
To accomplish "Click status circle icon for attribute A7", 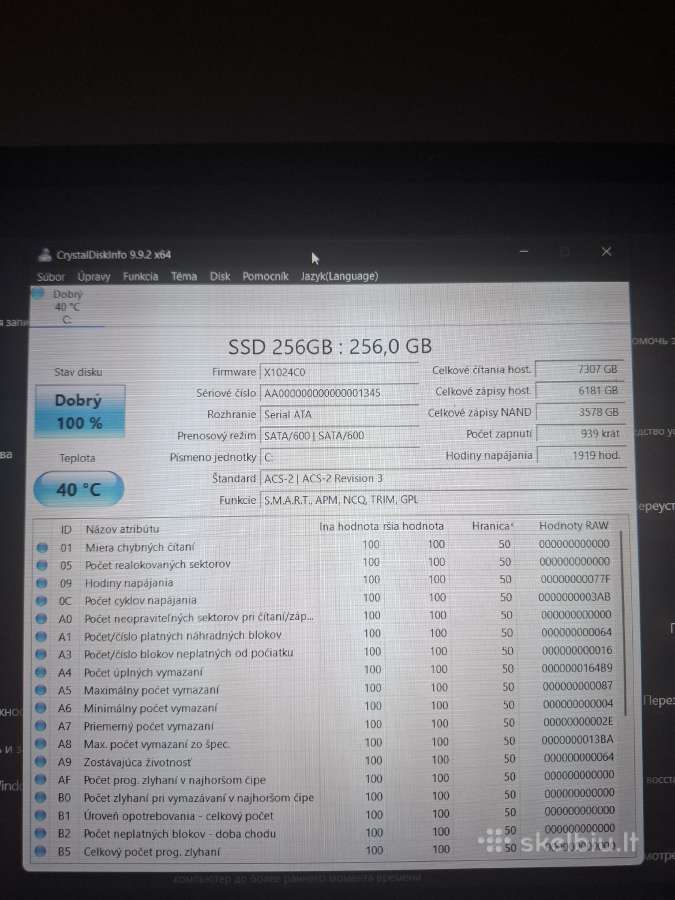I will click(x=40, y=726).
